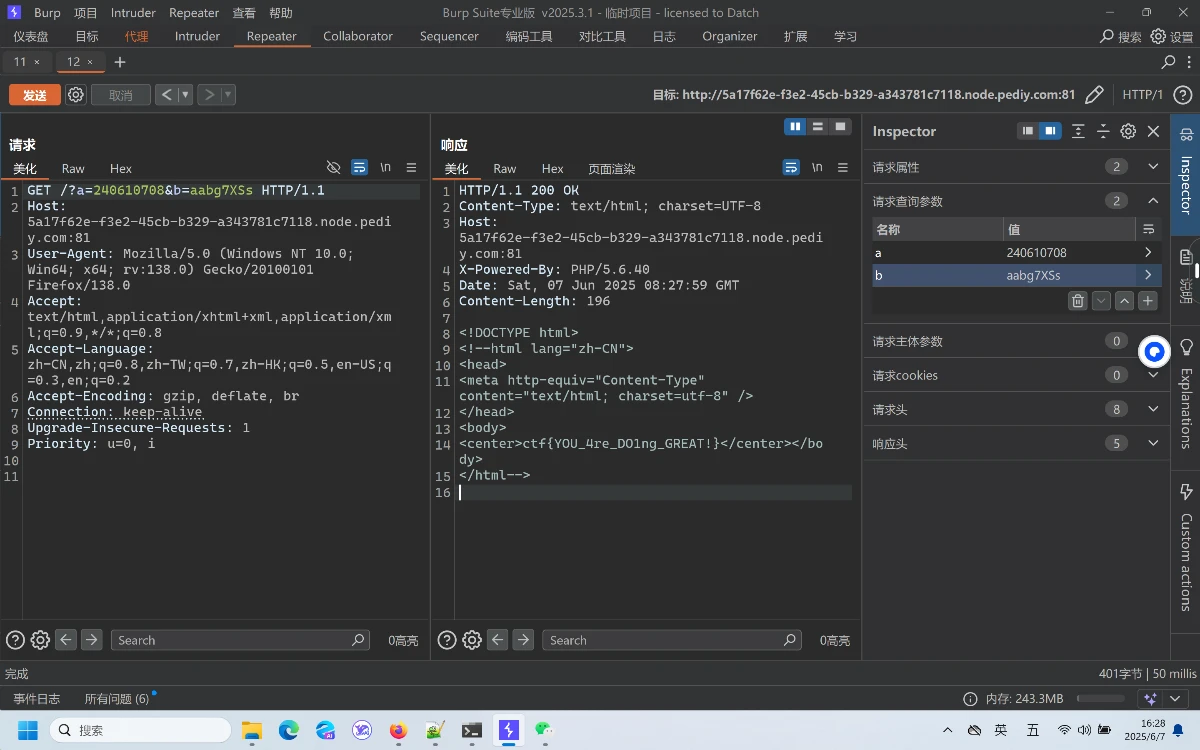Select side-by-side split layout
This screenshot has width=1200, height=750.
point(795,127)
